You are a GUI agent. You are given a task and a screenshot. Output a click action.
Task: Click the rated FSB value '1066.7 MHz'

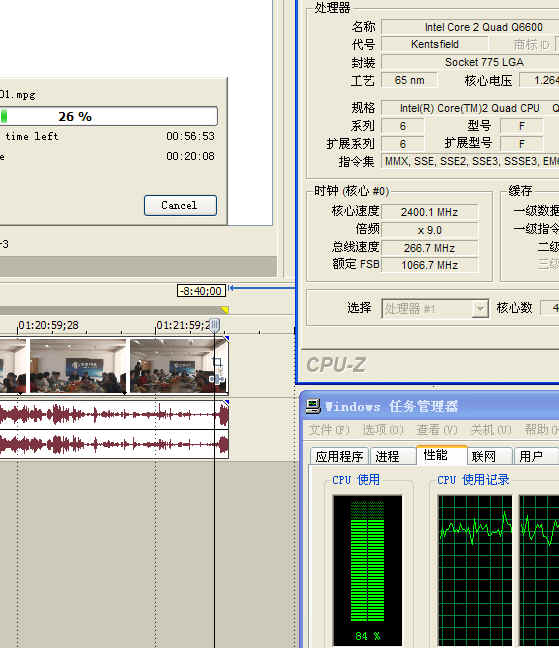click(430, 265)
